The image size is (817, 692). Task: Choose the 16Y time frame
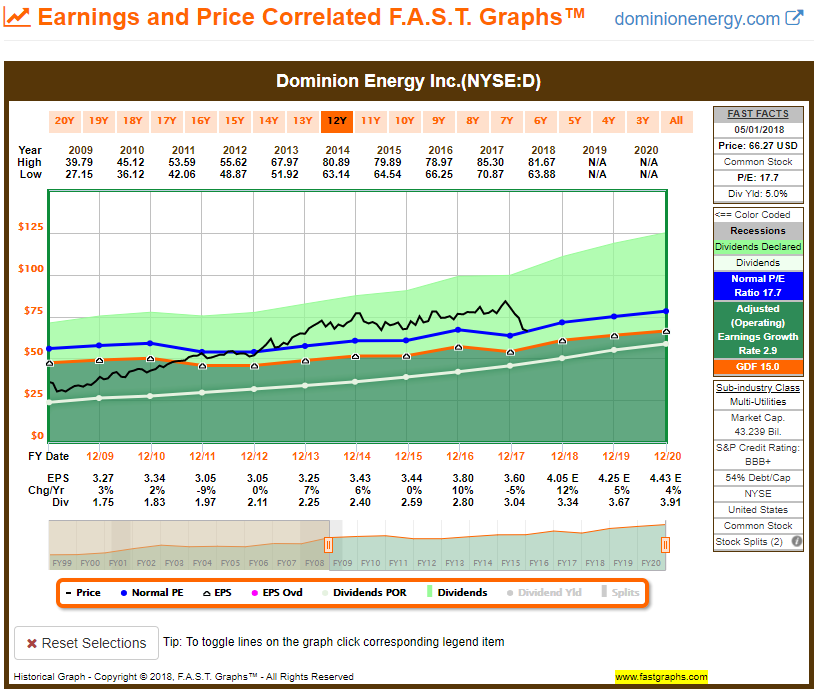click(x=201, y=121)
